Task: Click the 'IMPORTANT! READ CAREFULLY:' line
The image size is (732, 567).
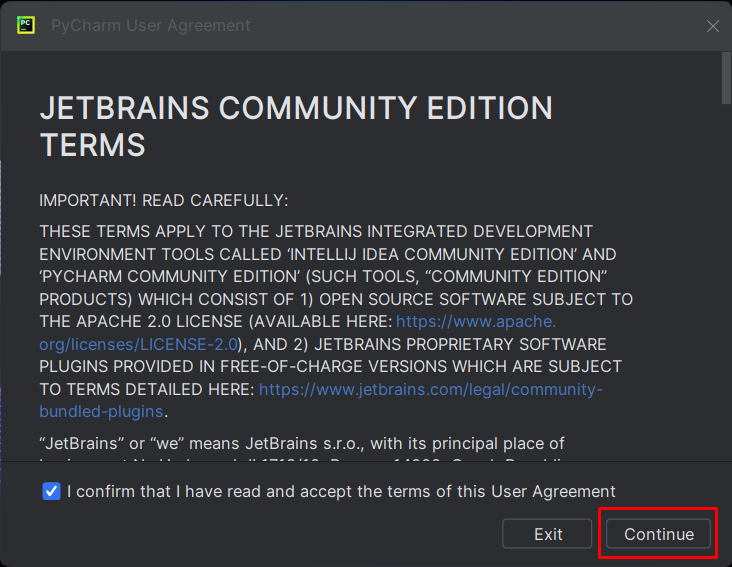Action: 164,200
